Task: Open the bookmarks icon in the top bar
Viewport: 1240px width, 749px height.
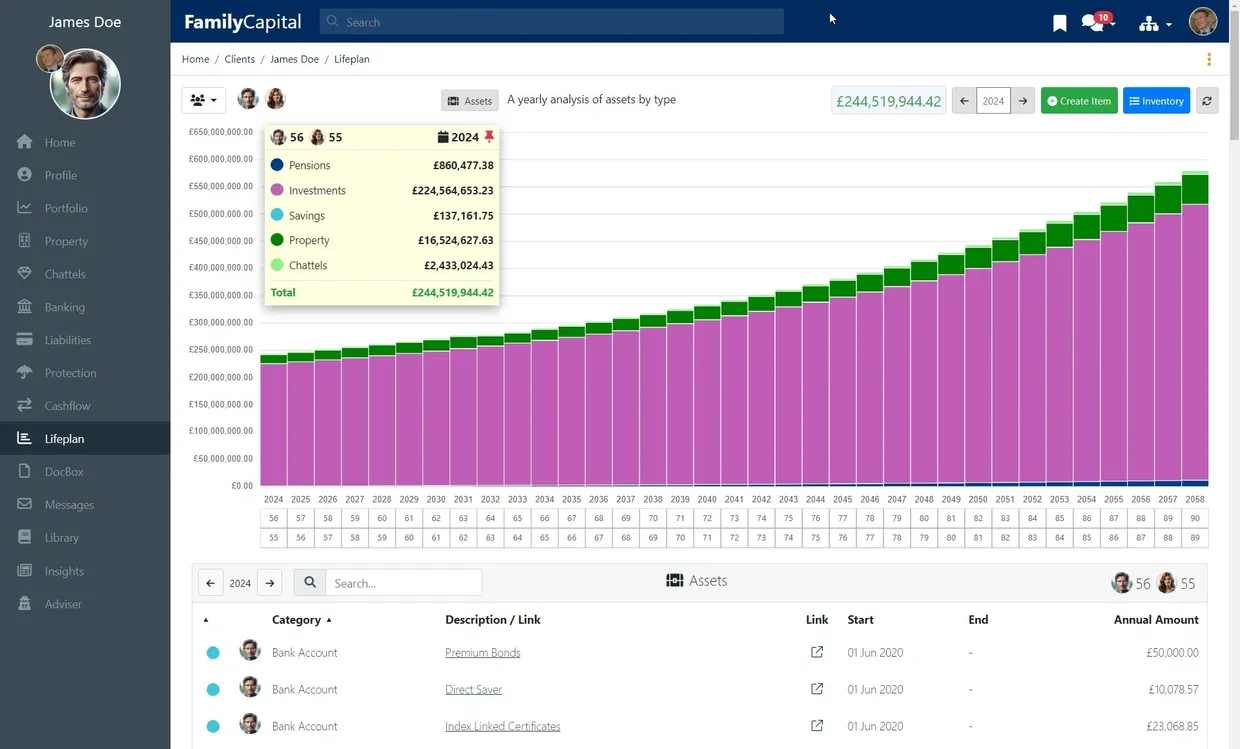Action: coord(1059,21)
